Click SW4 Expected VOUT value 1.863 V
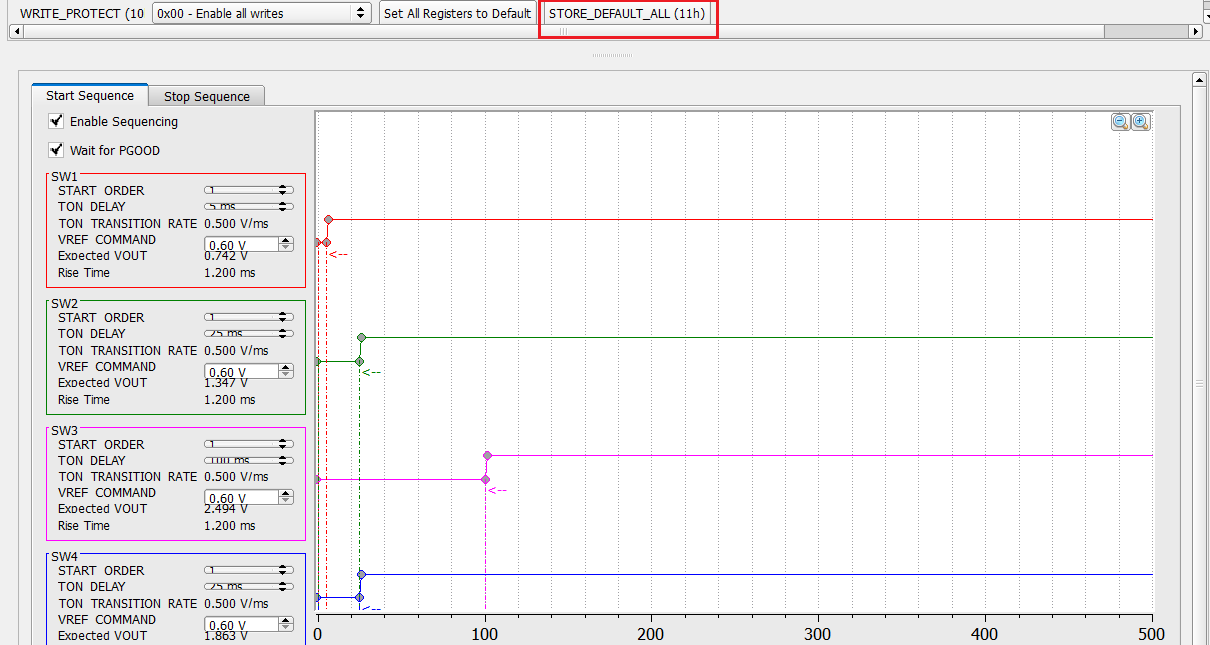Image resolution: width=1210 pixels, height=645 pixels. pyautogui.click(x=225, y=636)
